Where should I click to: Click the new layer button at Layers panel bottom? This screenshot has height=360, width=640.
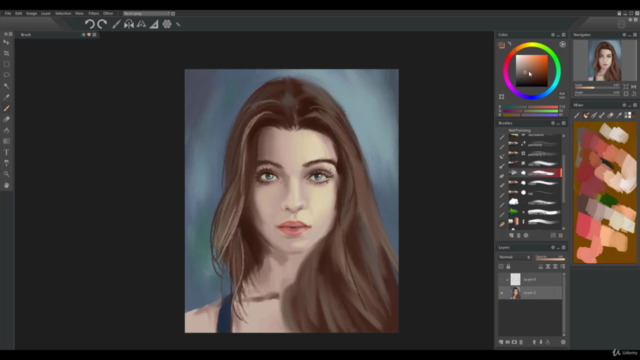coord(501,342)
